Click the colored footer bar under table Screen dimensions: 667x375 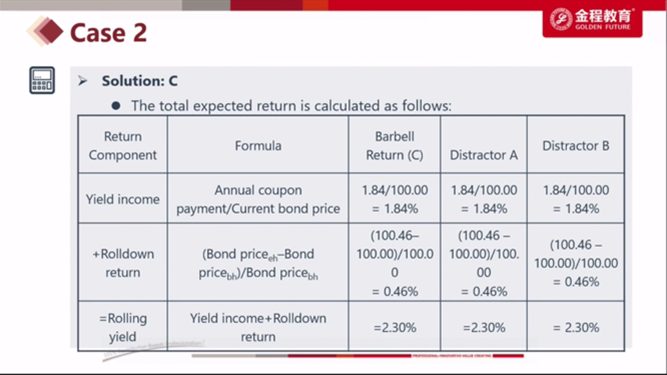[357, 355]
